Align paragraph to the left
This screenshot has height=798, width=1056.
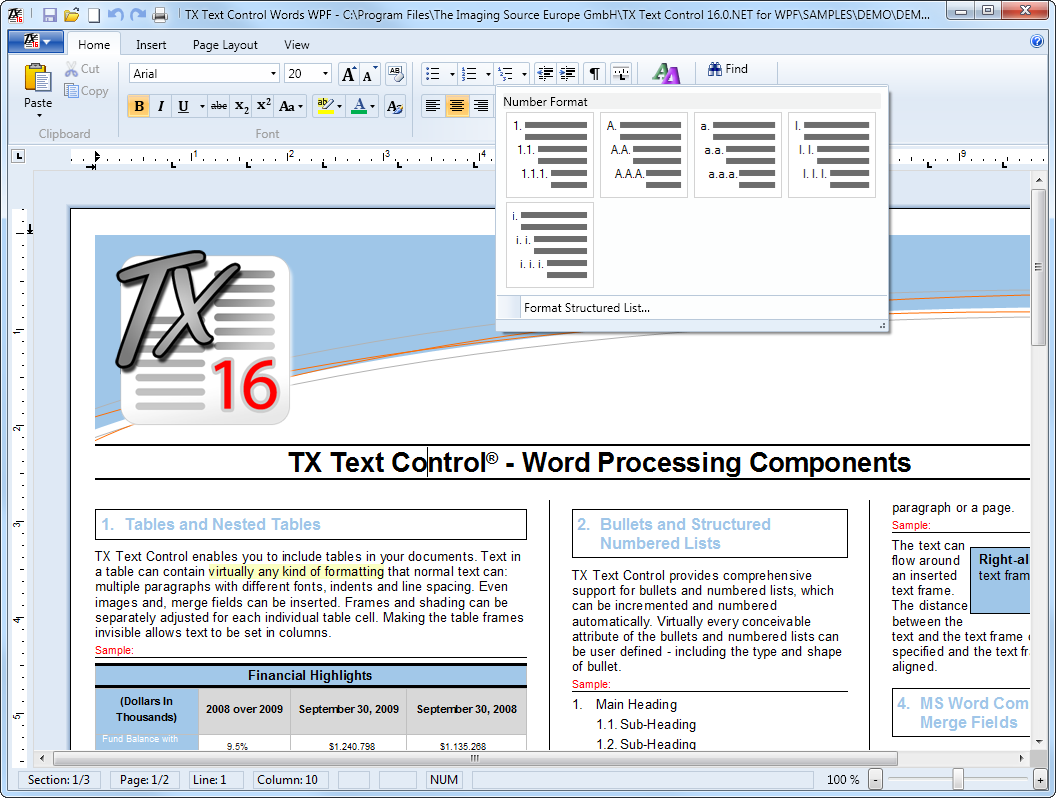coord(432,106)
